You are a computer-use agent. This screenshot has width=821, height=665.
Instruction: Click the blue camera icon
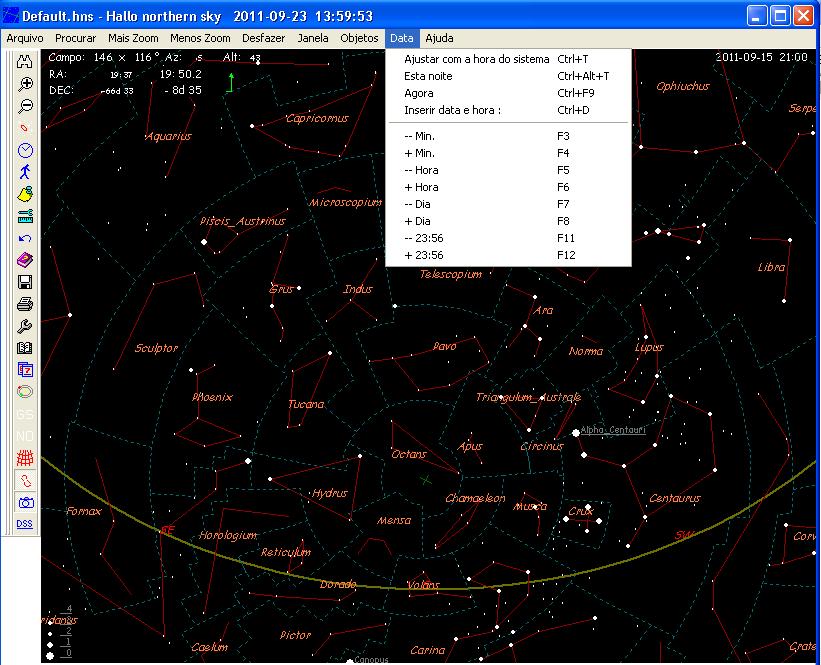click(x=25, y=503)
